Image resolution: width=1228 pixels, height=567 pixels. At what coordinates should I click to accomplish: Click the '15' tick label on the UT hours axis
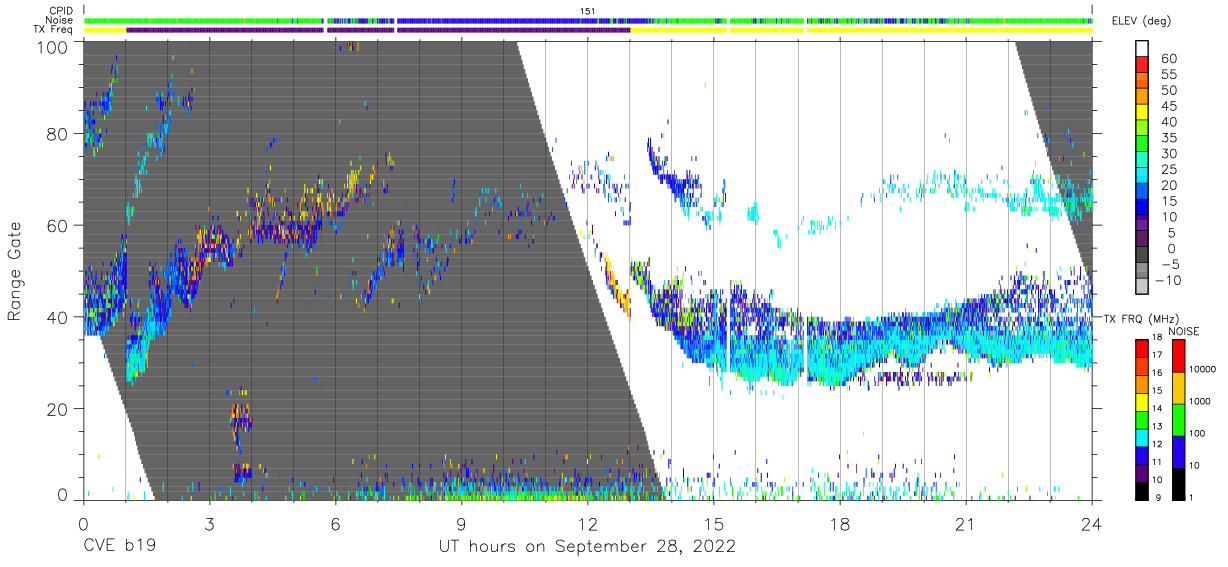(x=713, y=524)
